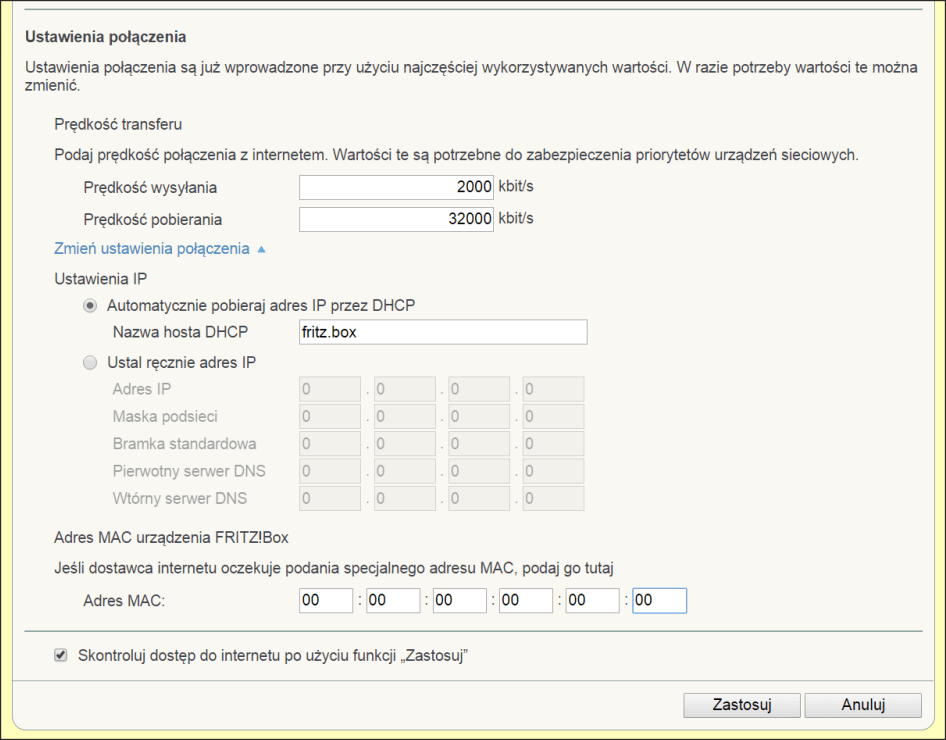Click the first MAC address octet field
The width and height of the screenshot is (946, 740).
click(x=326, y=600)
